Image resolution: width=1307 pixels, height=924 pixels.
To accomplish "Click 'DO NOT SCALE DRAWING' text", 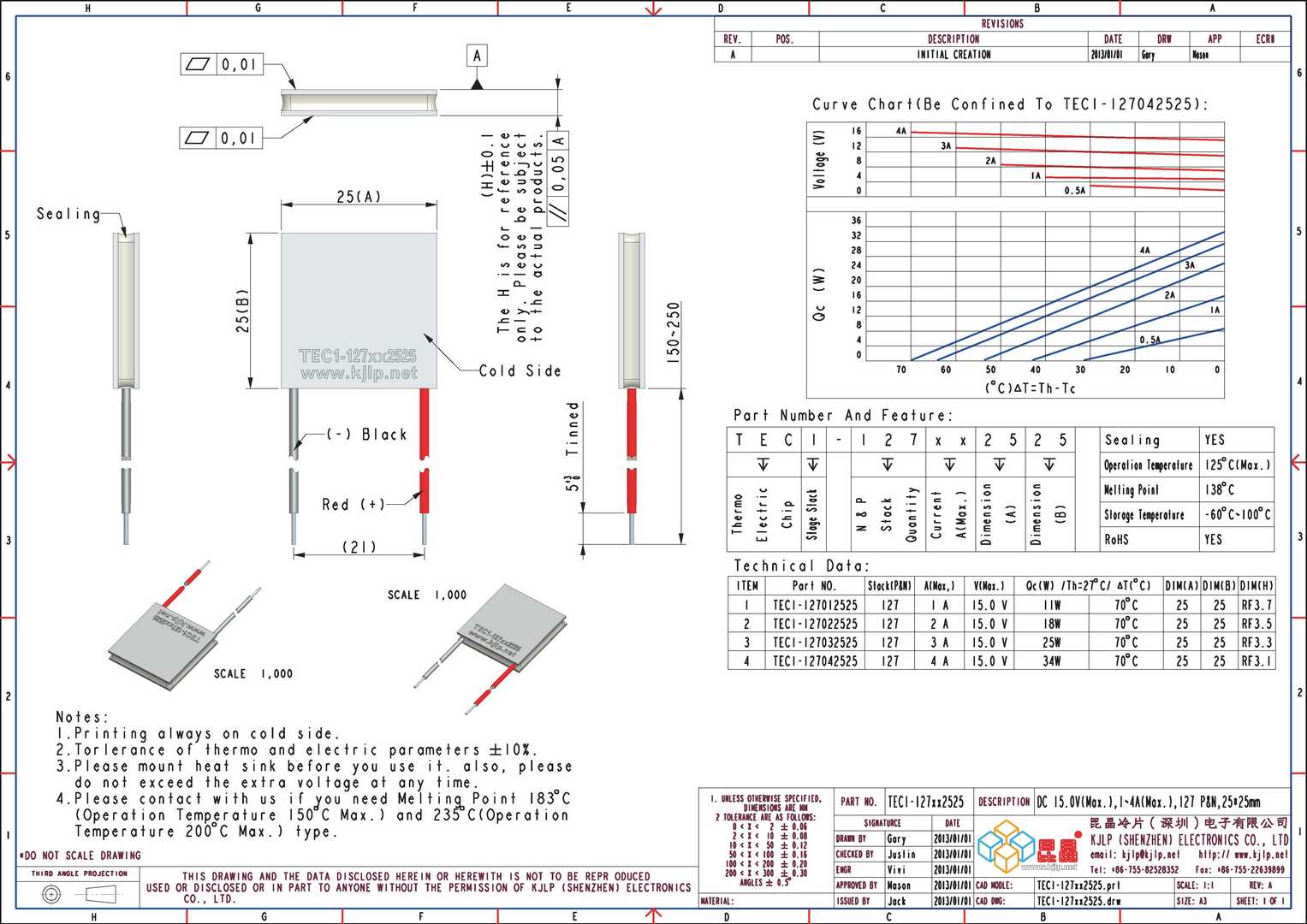I will coord(80,856).
